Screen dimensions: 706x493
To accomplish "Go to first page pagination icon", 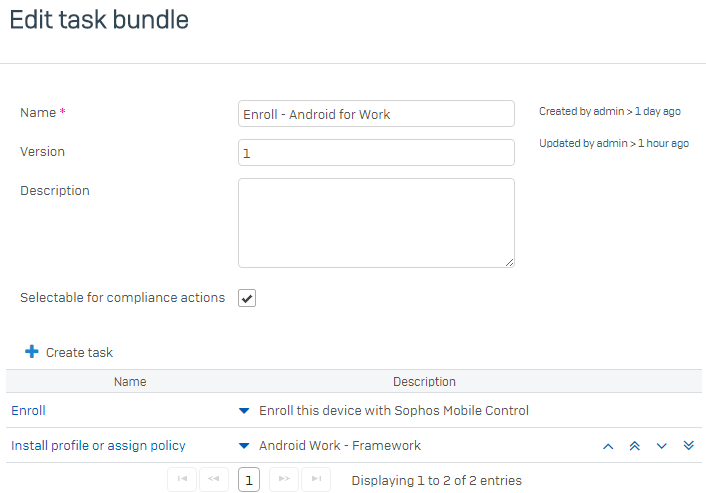I will pos(182,479).
